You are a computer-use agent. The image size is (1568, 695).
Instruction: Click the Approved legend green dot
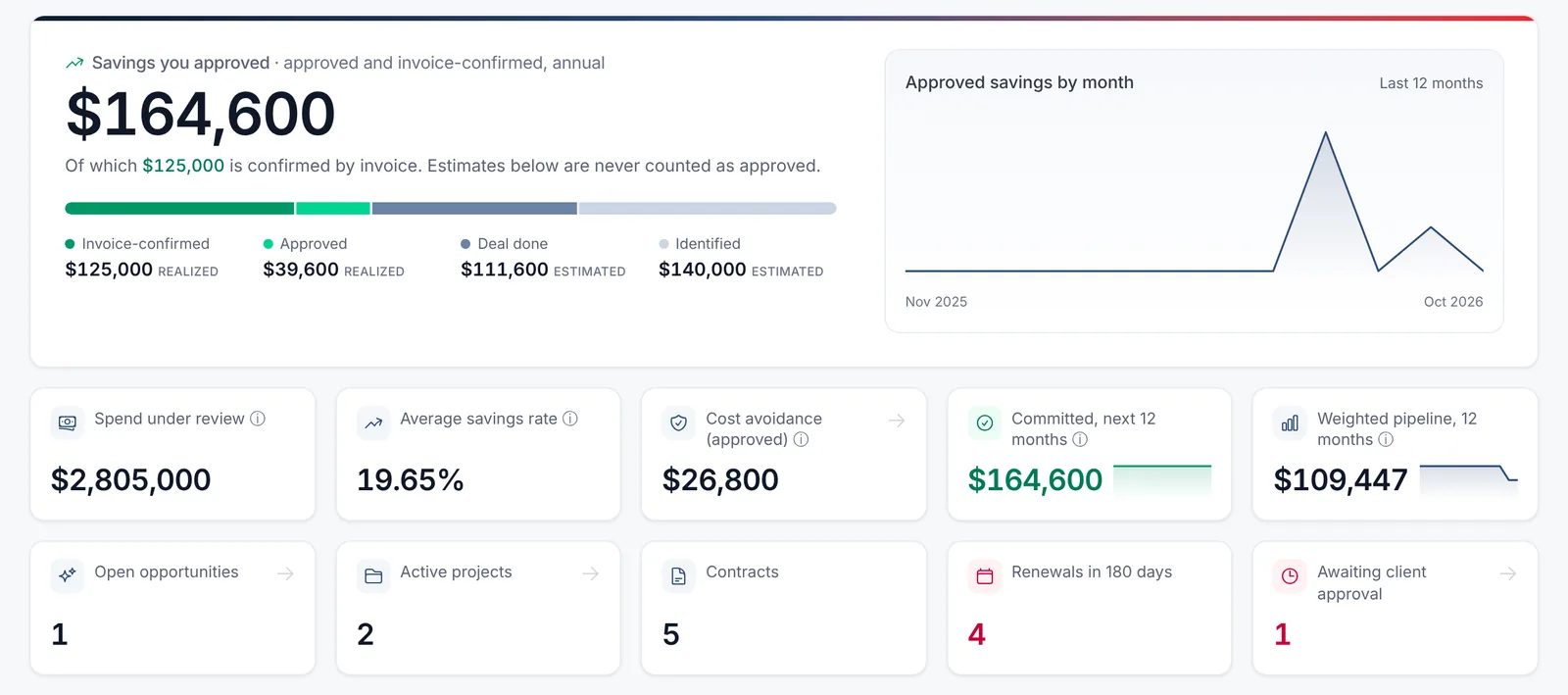tap(268, 244)
